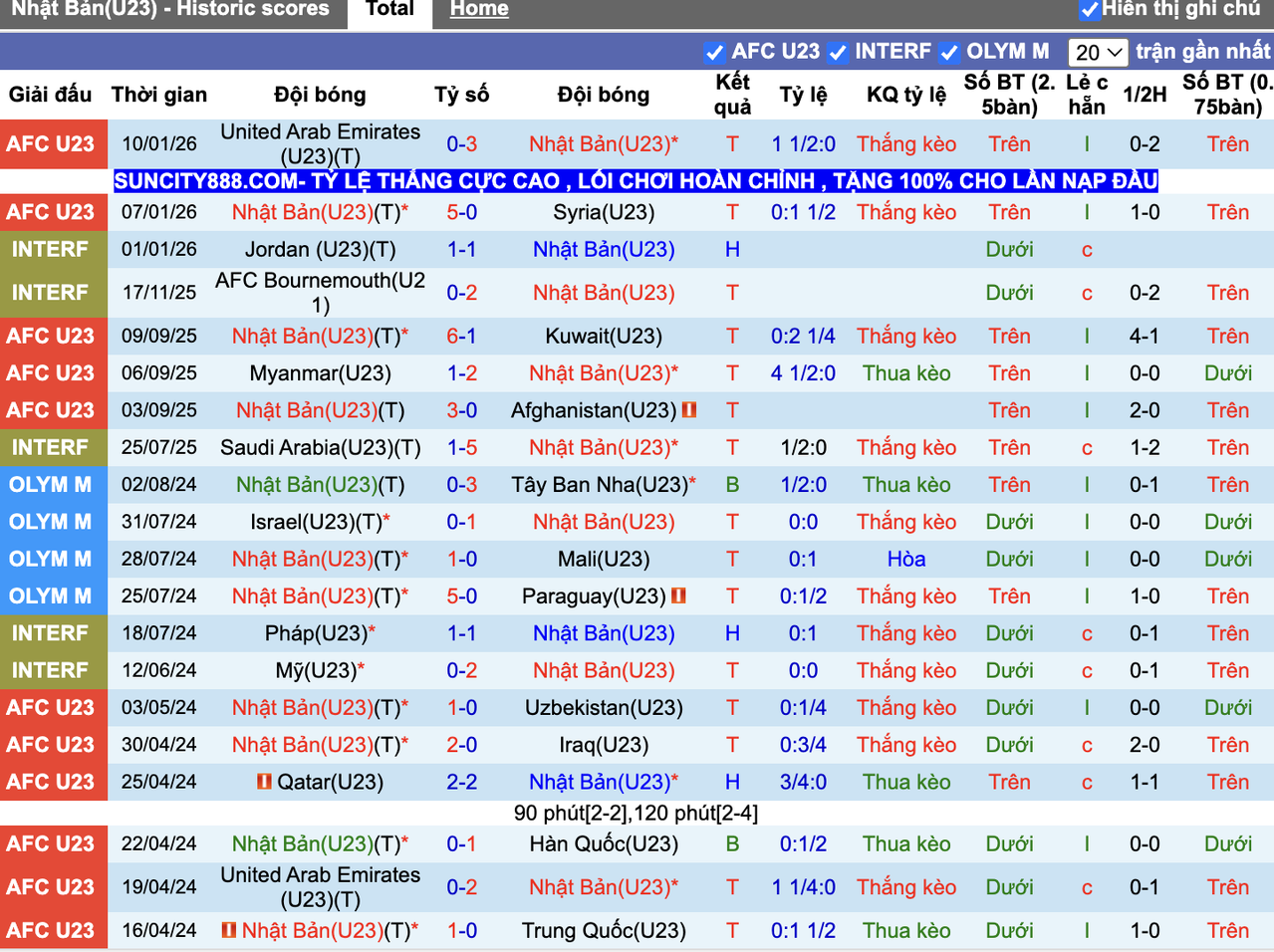Open the 1-5 score for Saudi Arabia(U23)
The image size is (1274, 952).
[461, 448]
